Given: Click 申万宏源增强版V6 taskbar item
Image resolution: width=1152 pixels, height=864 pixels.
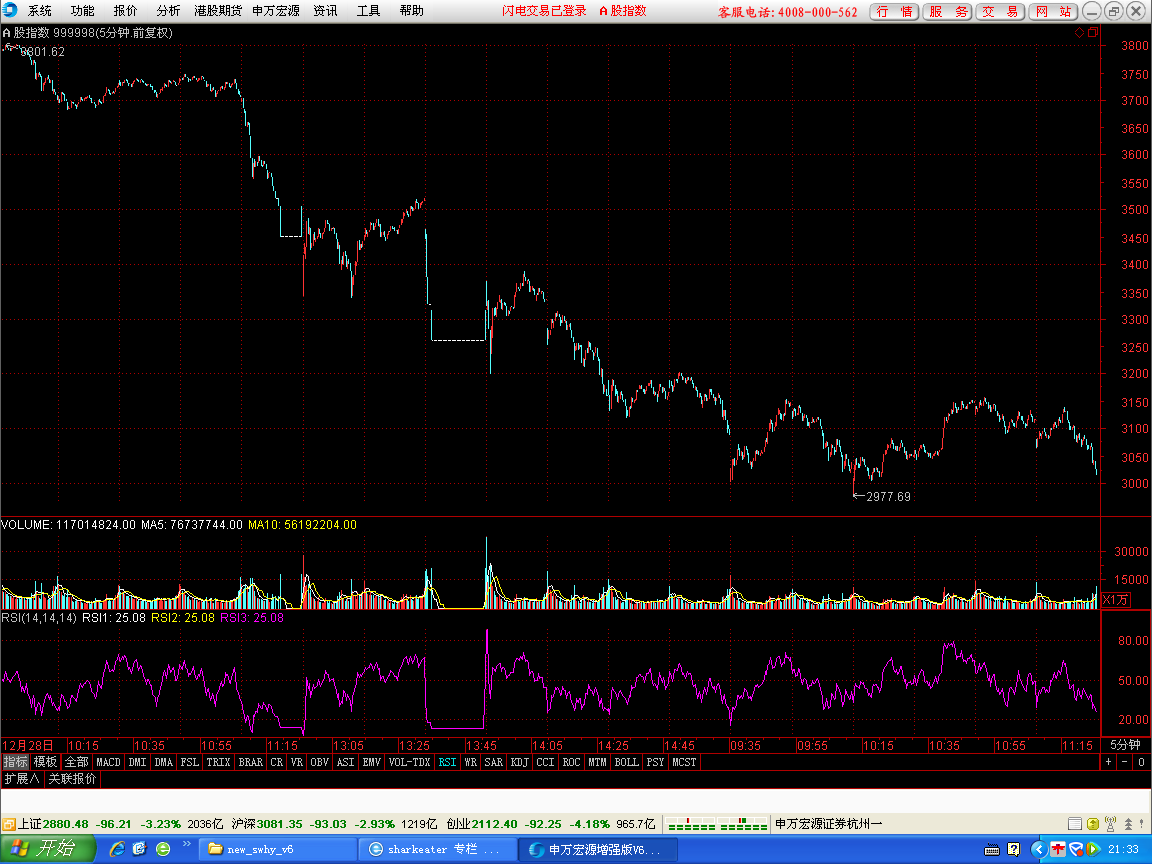Looking at the screenshot, I should pyautogui.click(x=598, y=849).
